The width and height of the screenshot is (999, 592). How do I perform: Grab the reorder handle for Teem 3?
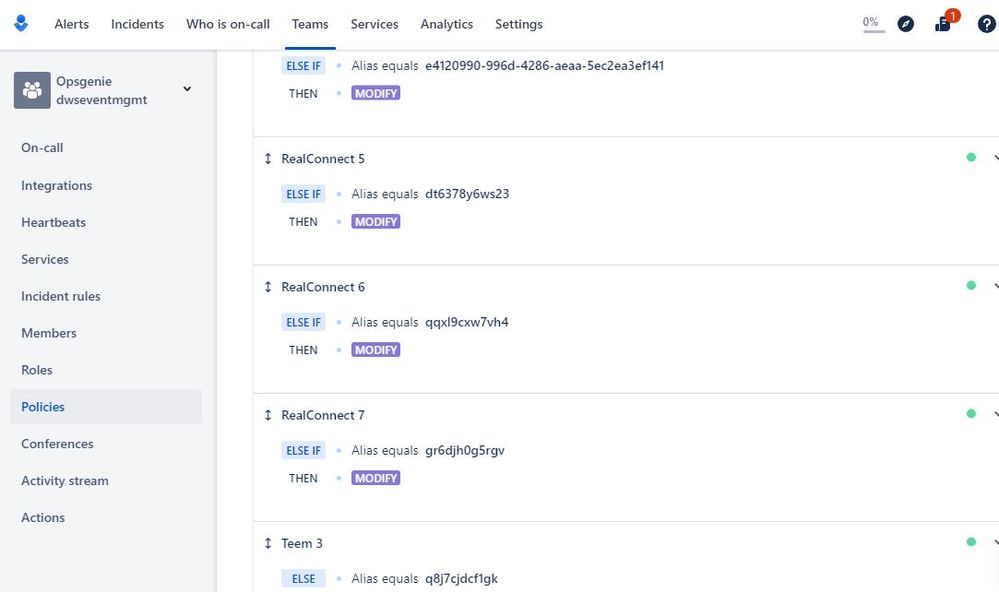coord(268,543)
